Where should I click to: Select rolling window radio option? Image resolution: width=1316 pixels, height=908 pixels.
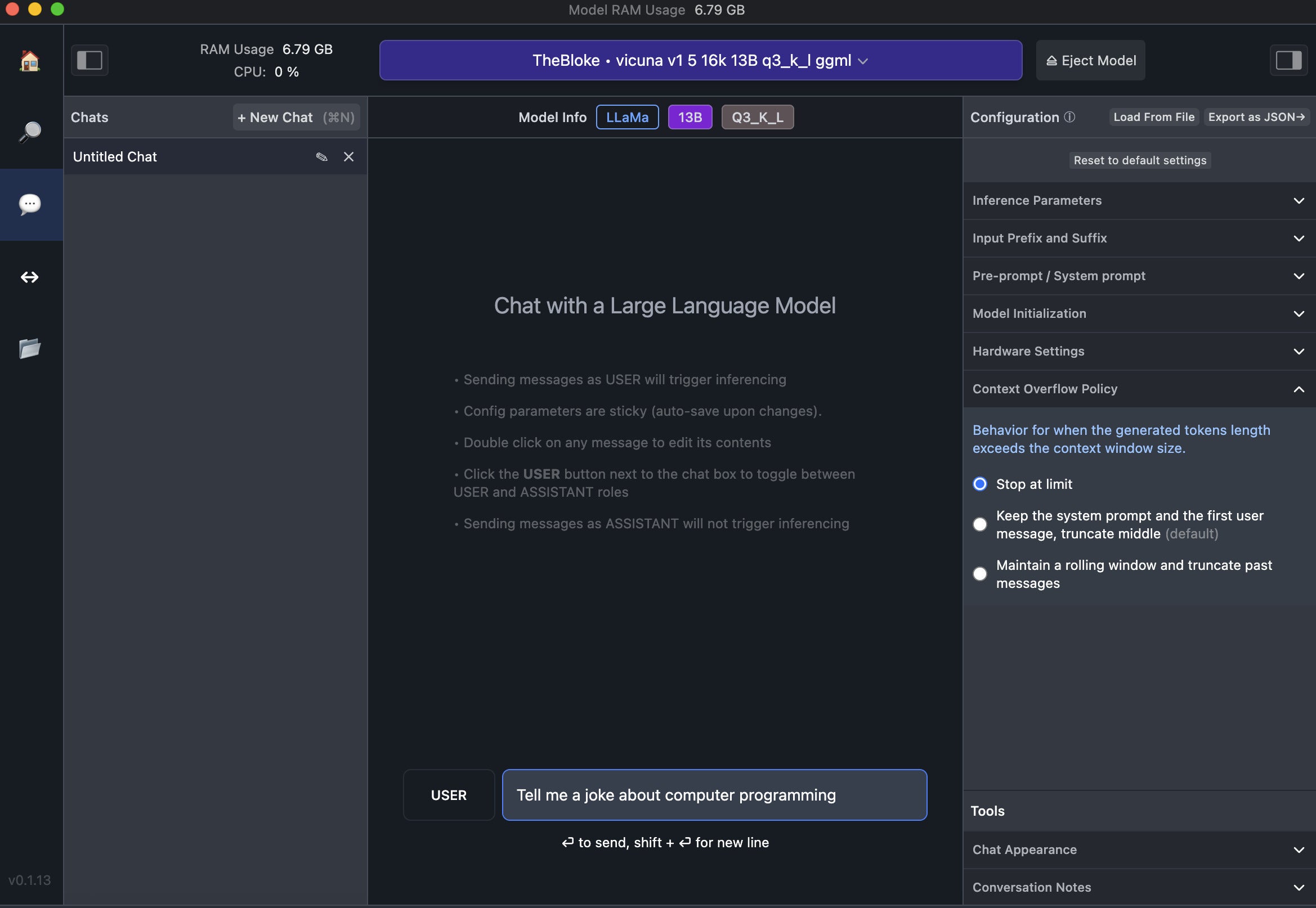[x=979, y=574]
